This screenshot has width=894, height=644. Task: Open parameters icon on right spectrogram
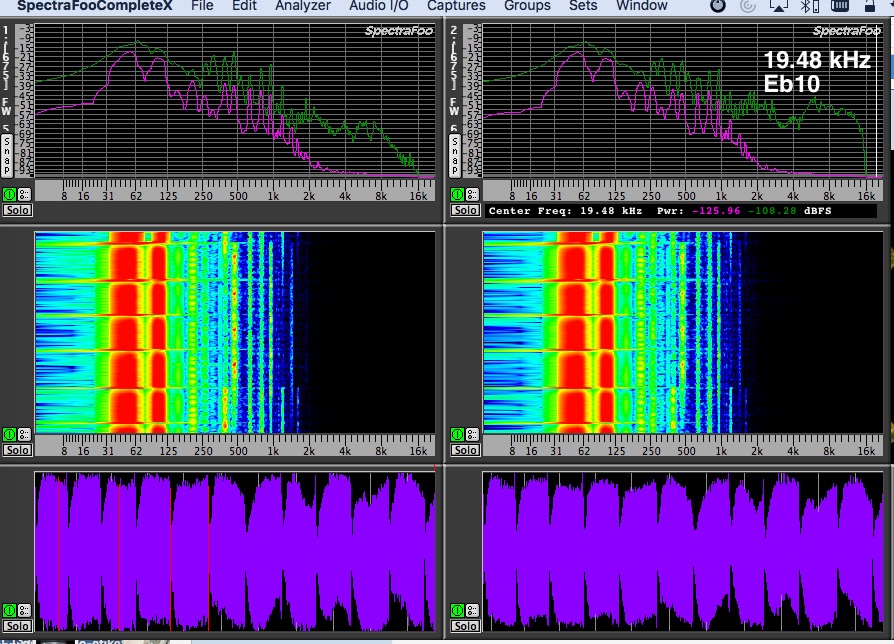[x=472, y=435]
